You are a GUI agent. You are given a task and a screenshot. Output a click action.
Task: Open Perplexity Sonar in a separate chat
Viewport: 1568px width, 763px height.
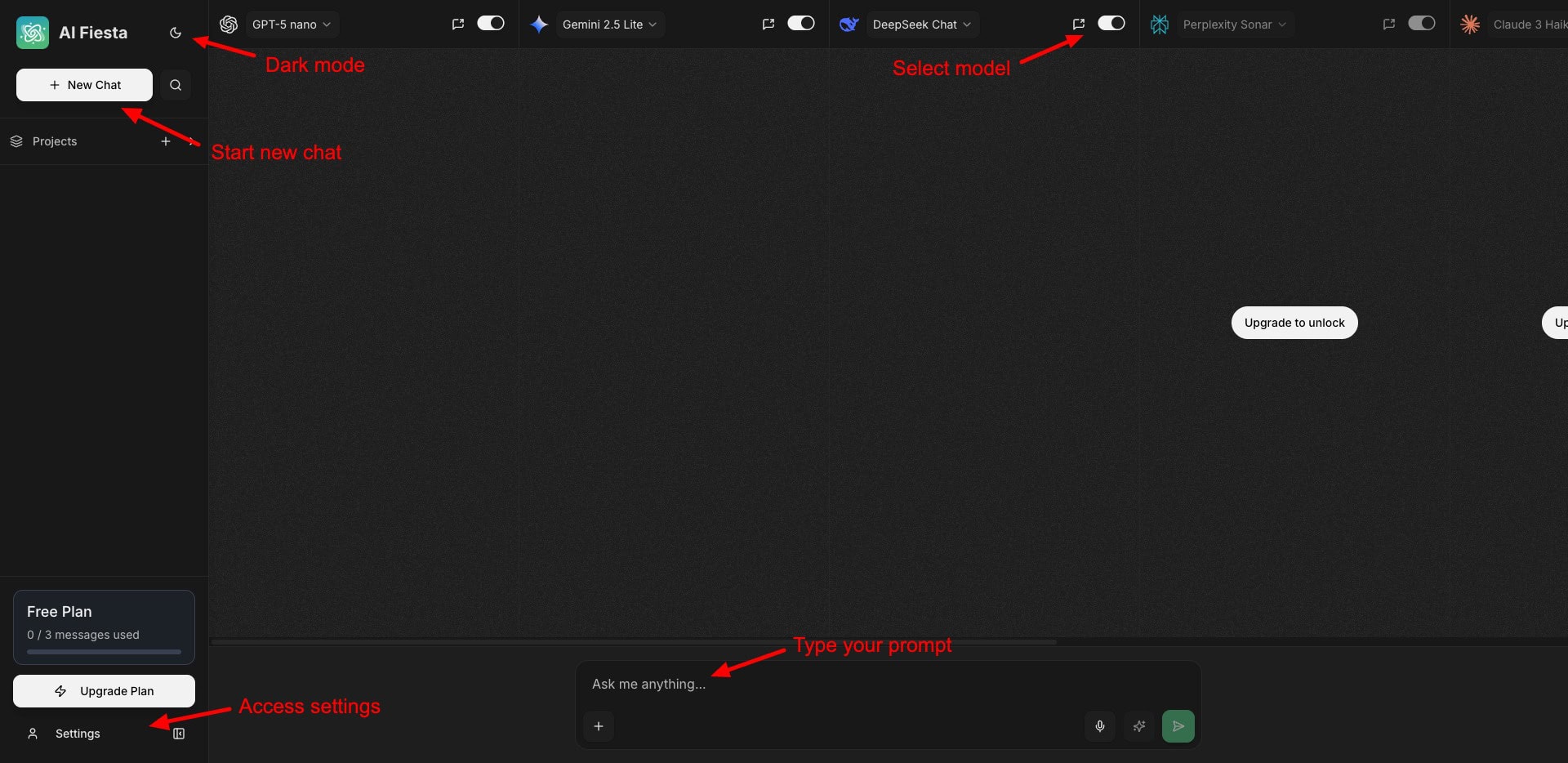click(x=1389, y=25)
